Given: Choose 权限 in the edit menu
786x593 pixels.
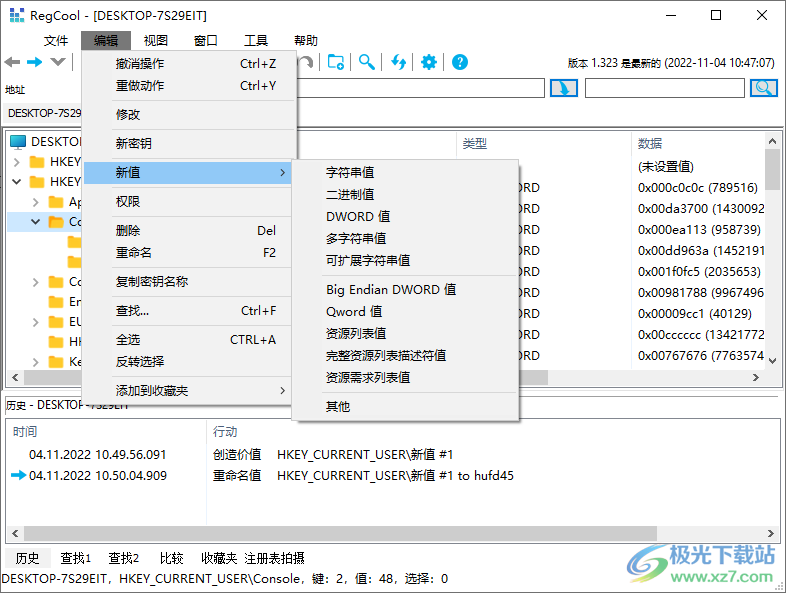Looking at the screenshot, I should pos(188,202).
